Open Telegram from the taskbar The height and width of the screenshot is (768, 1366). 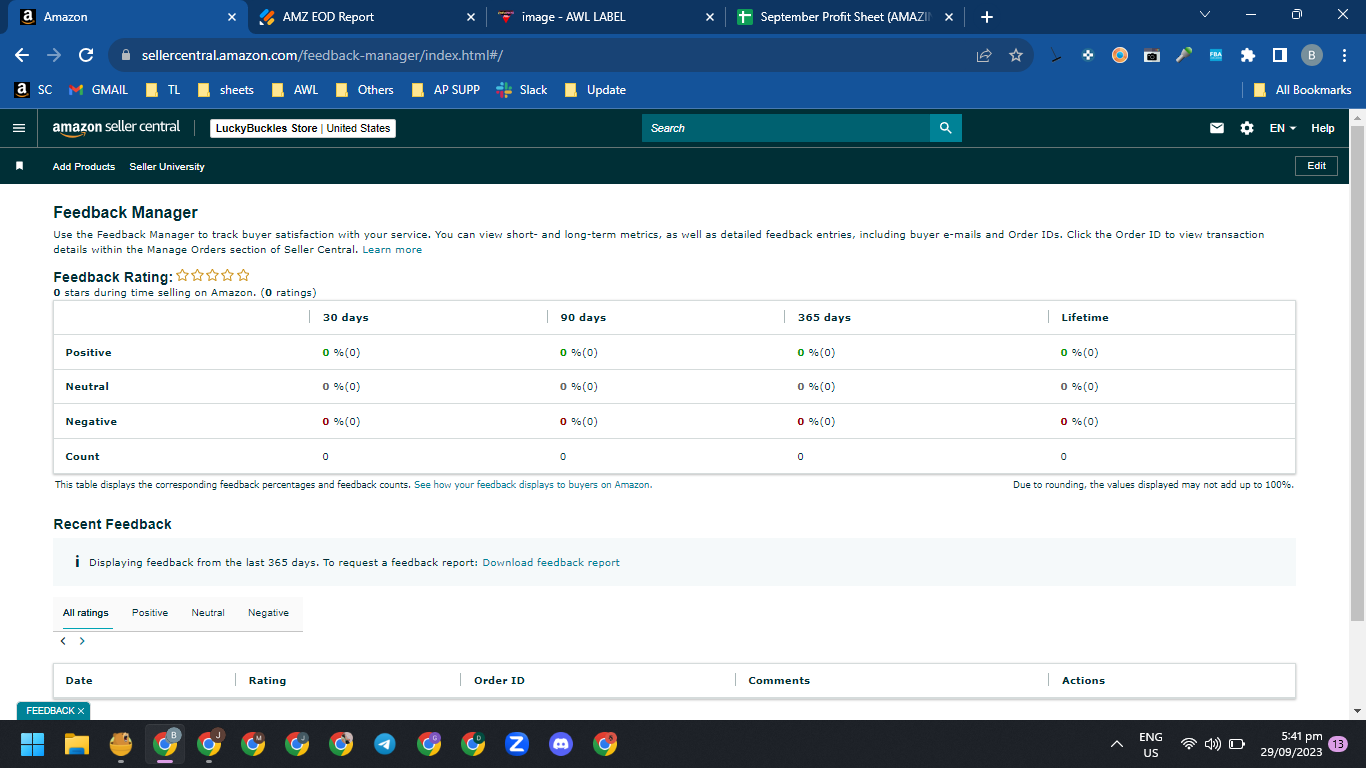(x=385, y=744)
